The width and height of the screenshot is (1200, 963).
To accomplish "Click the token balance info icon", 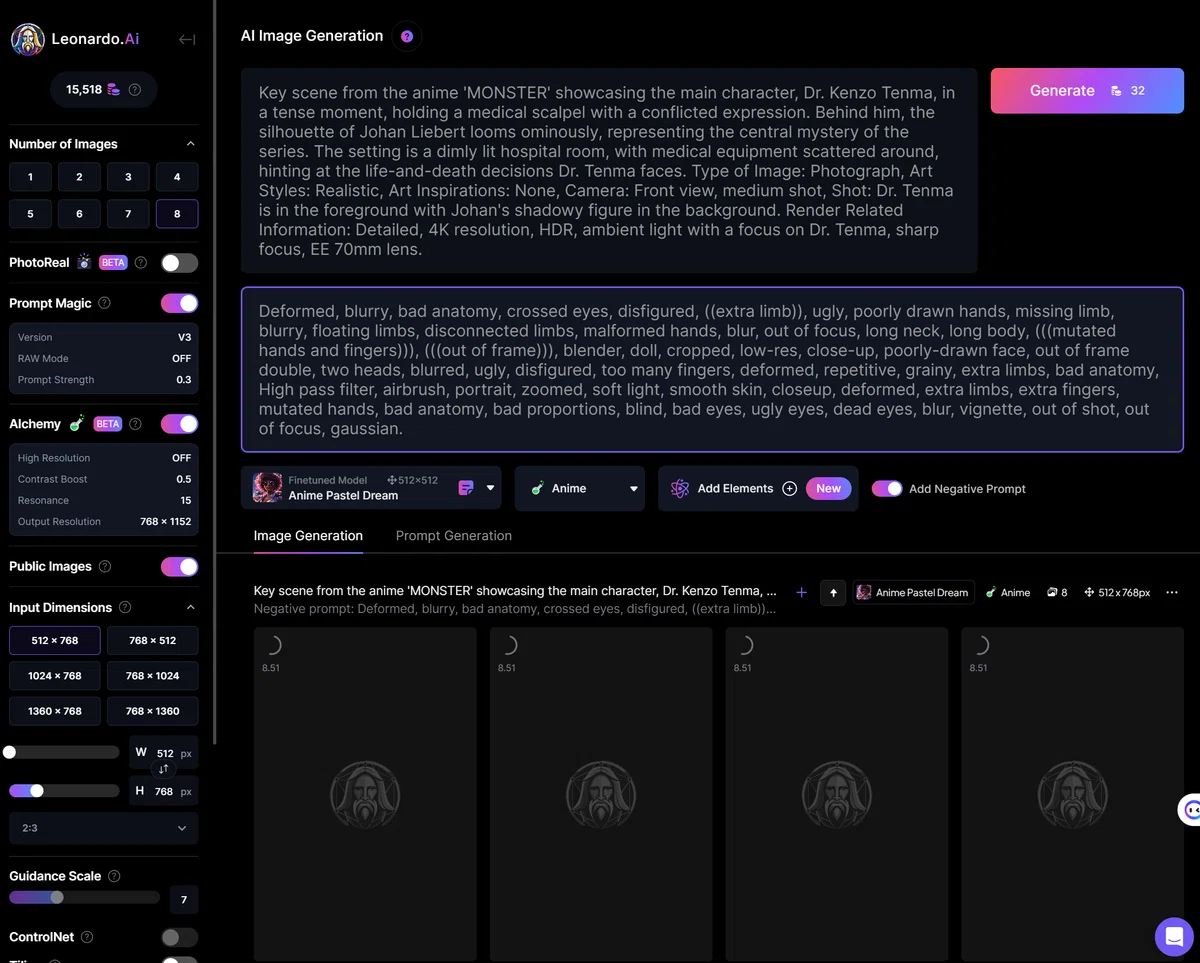I will coord(135,90).
